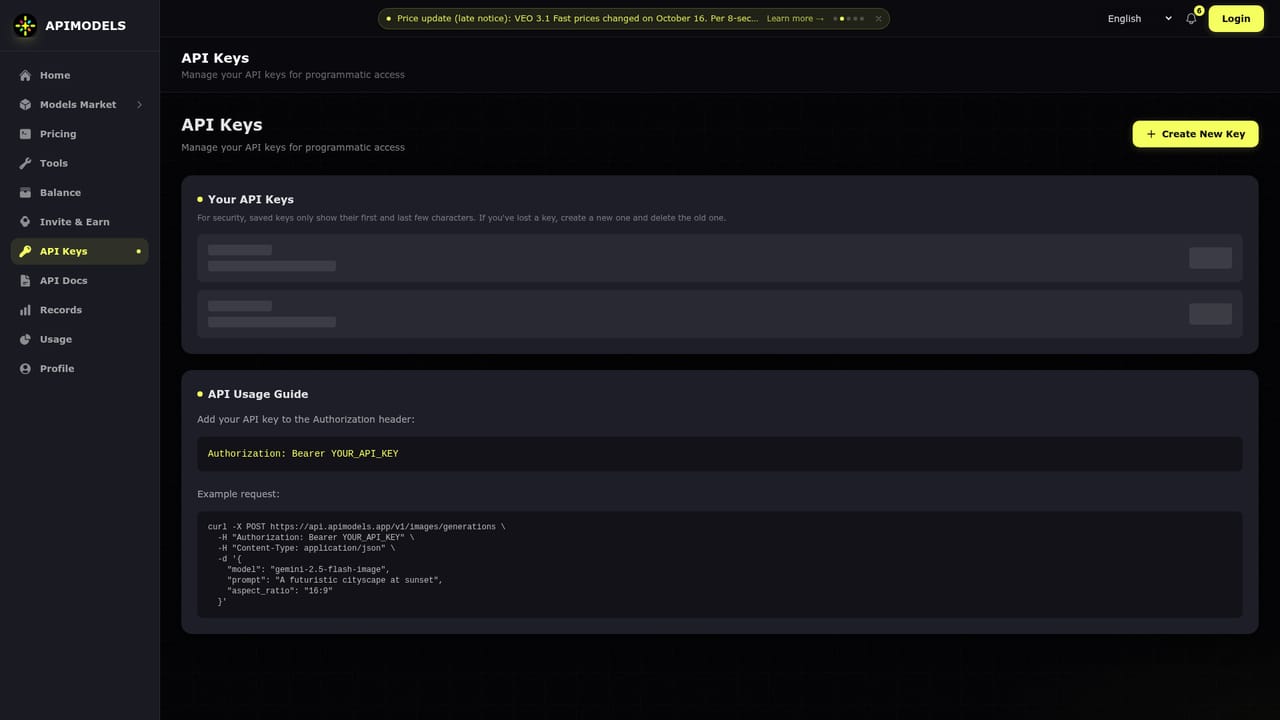Click the "A futuristic cityscape at sunset" prompt line

tap(335, 580)
